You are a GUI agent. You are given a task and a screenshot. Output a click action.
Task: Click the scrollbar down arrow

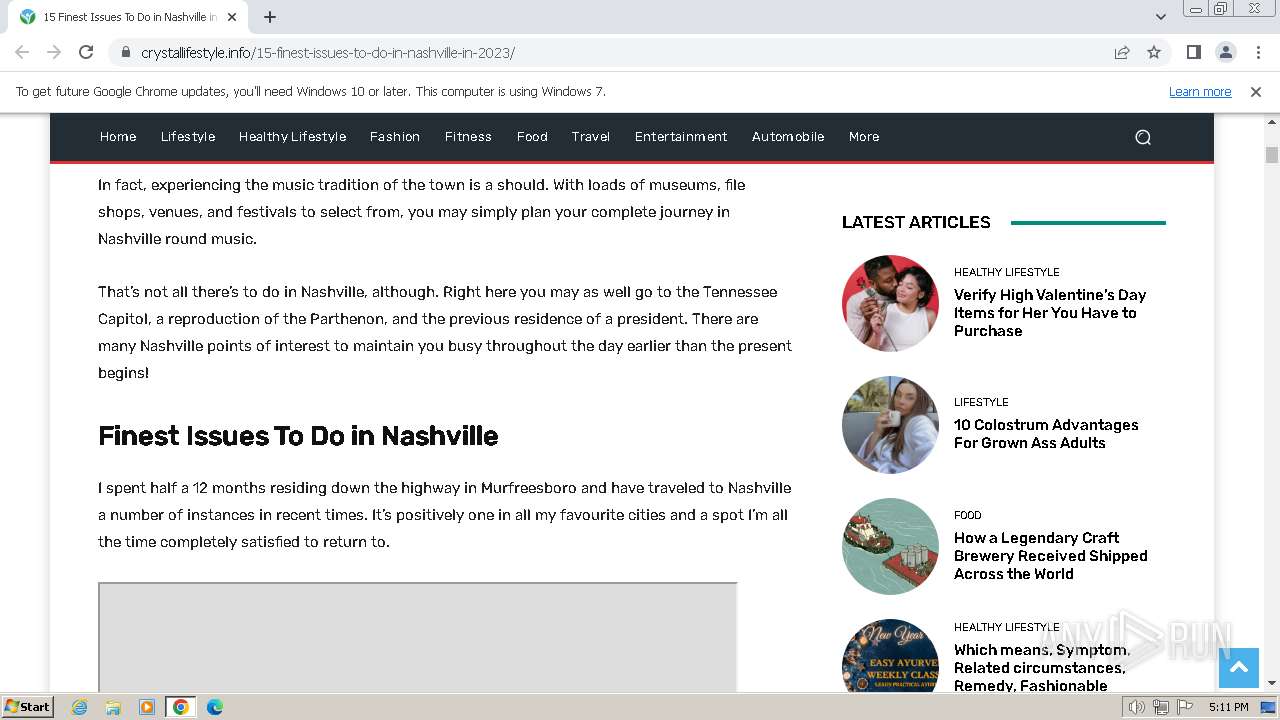point(1272,683)
